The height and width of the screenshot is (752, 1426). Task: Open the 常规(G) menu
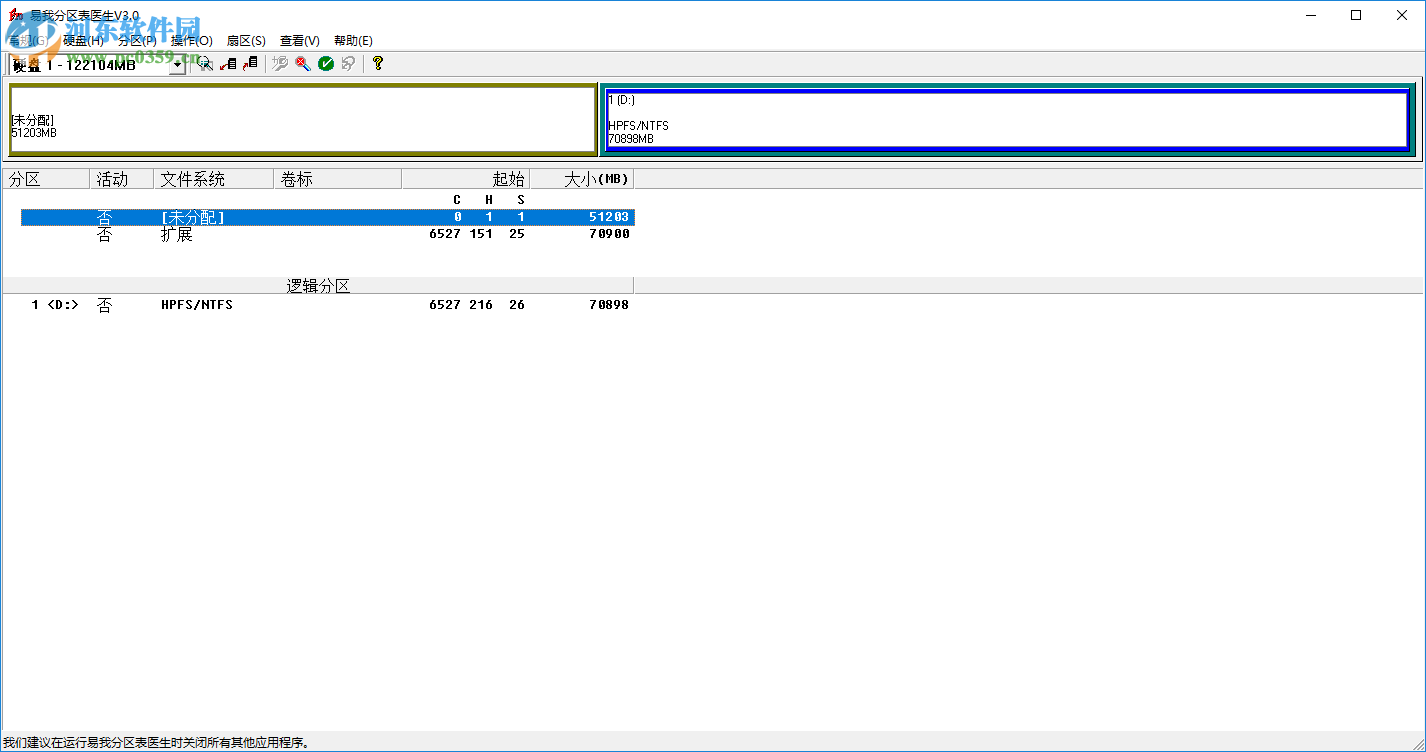[x=28, y=41]
